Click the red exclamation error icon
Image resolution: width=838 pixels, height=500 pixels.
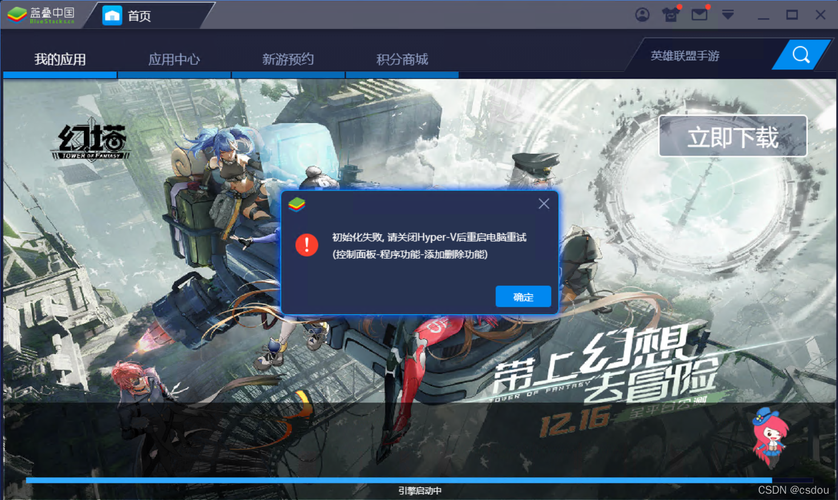point(307,245)
